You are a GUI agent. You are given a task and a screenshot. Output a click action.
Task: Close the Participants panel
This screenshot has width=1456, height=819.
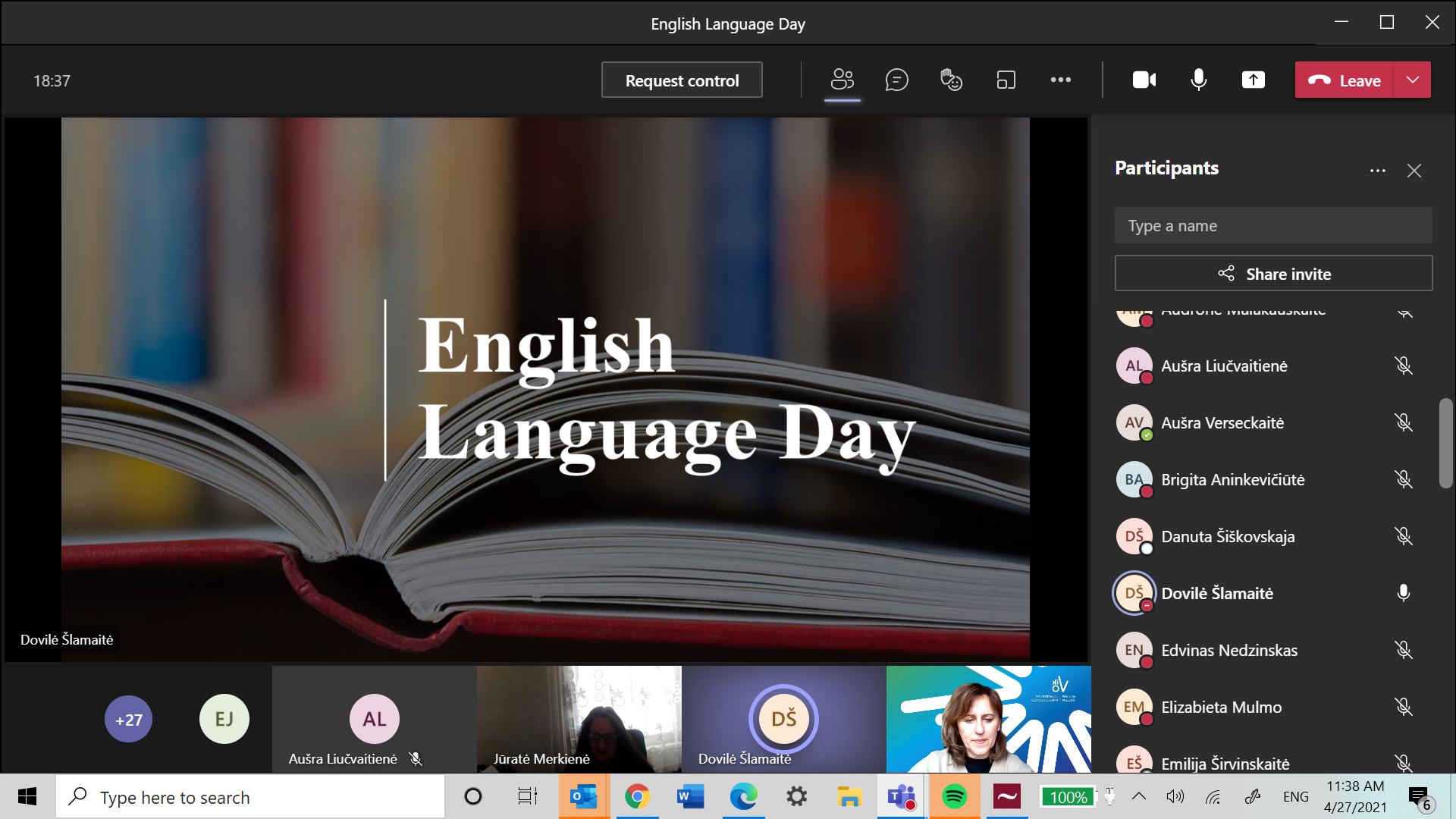(1414, 171)
